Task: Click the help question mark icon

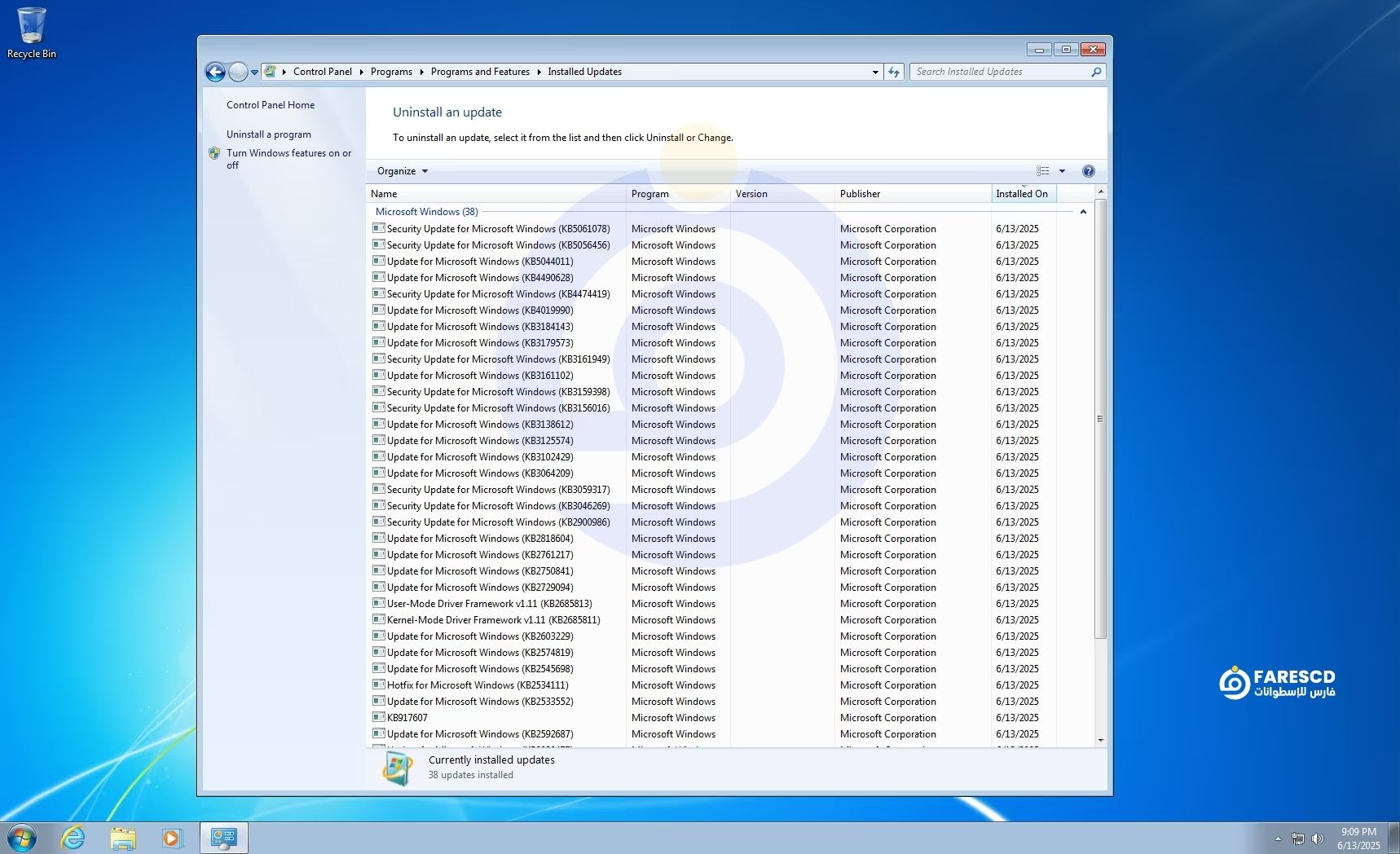Action: (x=1088, y=171)
